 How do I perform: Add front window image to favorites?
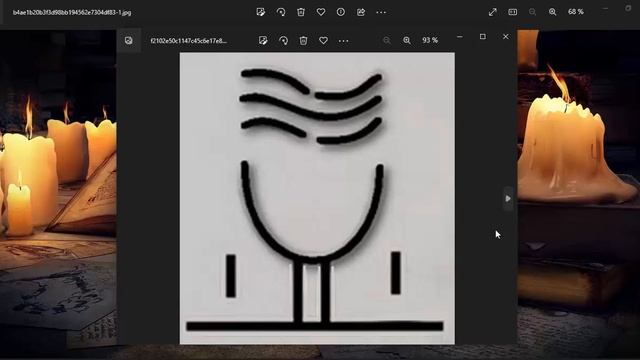[x=323, y=40]
